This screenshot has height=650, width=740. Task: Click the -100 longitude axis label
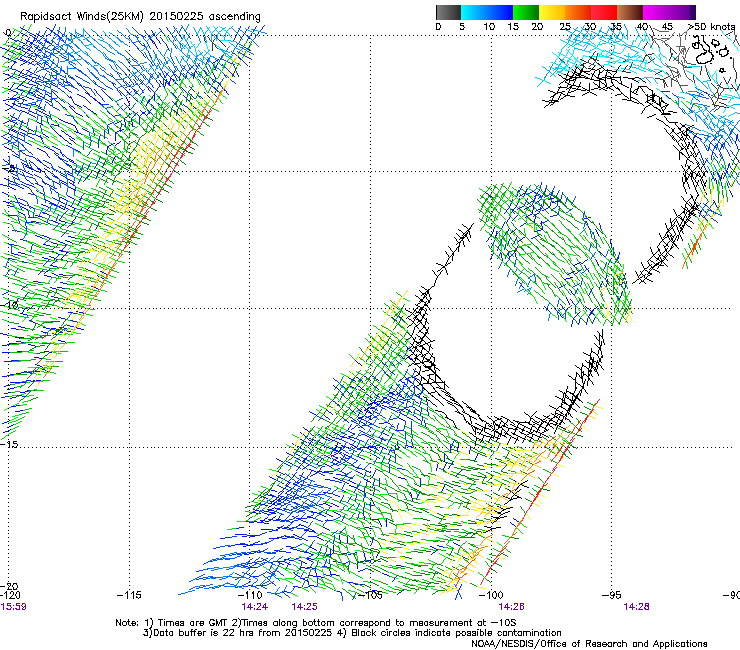491,595
